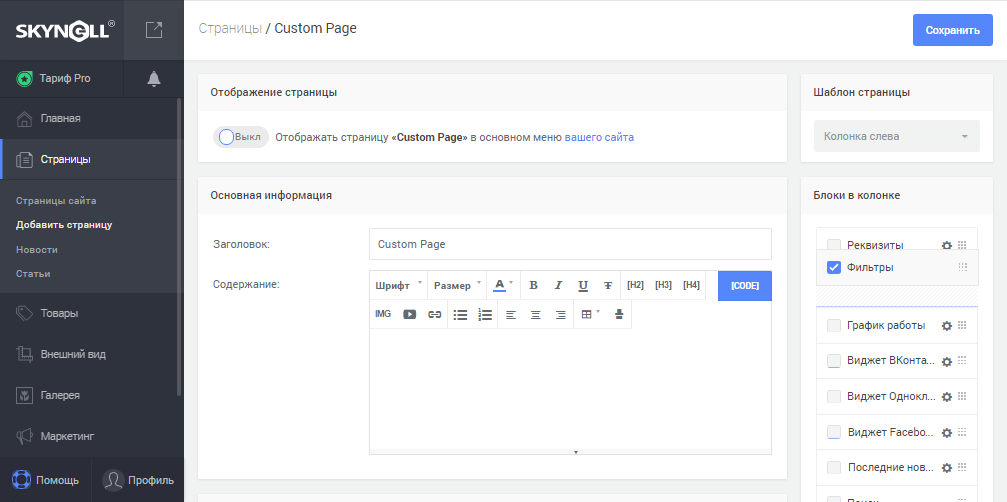Create a bulleted list
Image resolution: width=1007 pixels, height=502 pixels.
460,314
